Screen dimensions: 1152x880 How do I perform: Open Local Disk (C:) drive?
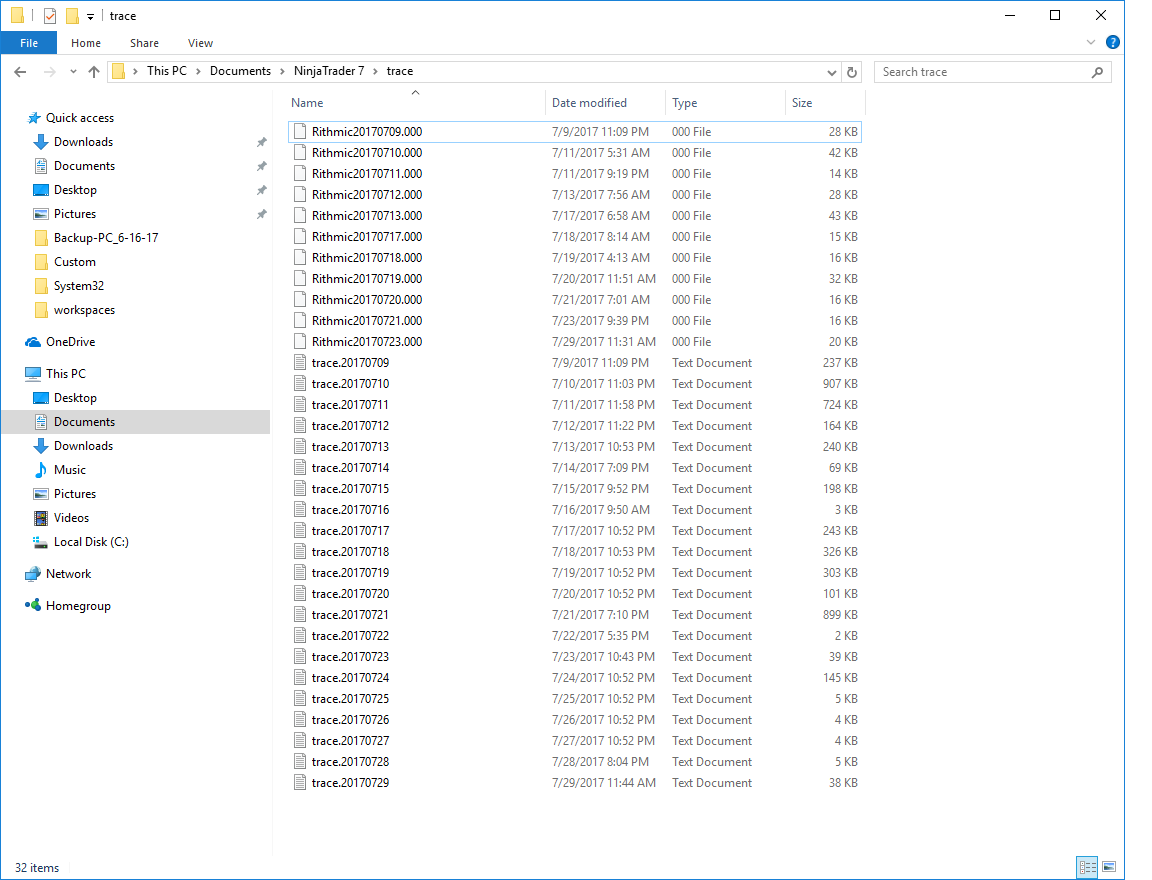91,542
